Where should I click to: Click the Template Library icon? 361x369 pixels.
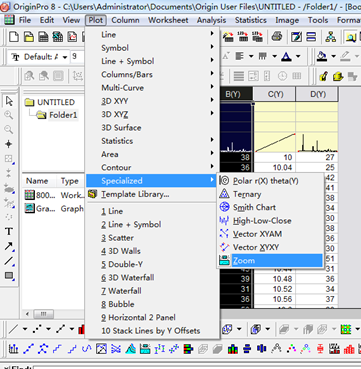pyautogui.click(x=93, y=194)
